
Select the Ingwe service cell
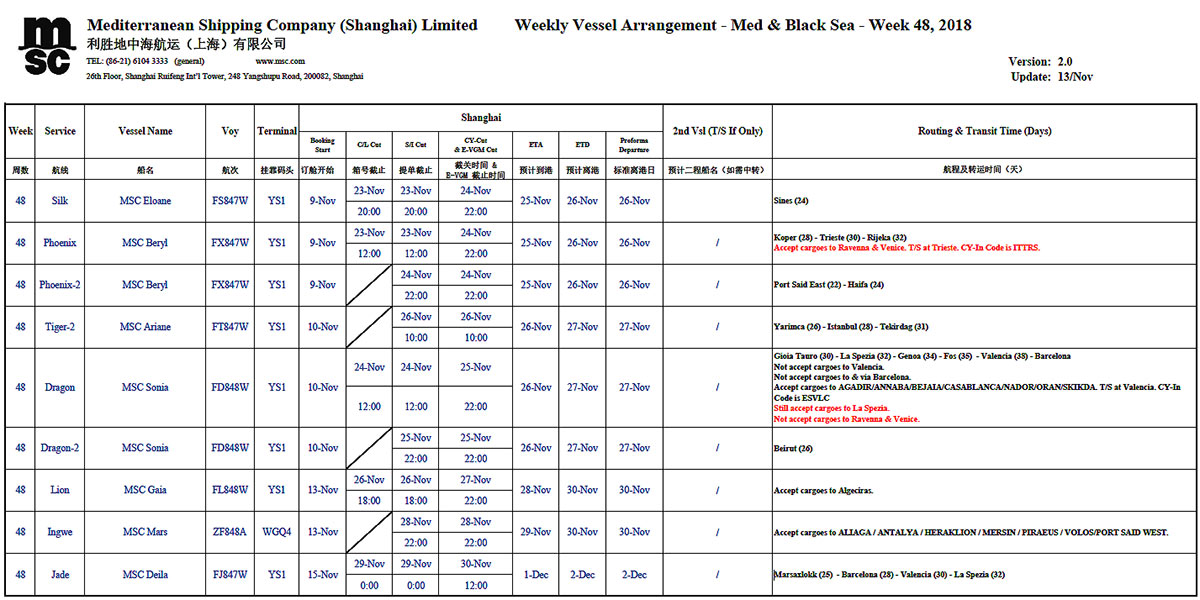coord(60,532)
